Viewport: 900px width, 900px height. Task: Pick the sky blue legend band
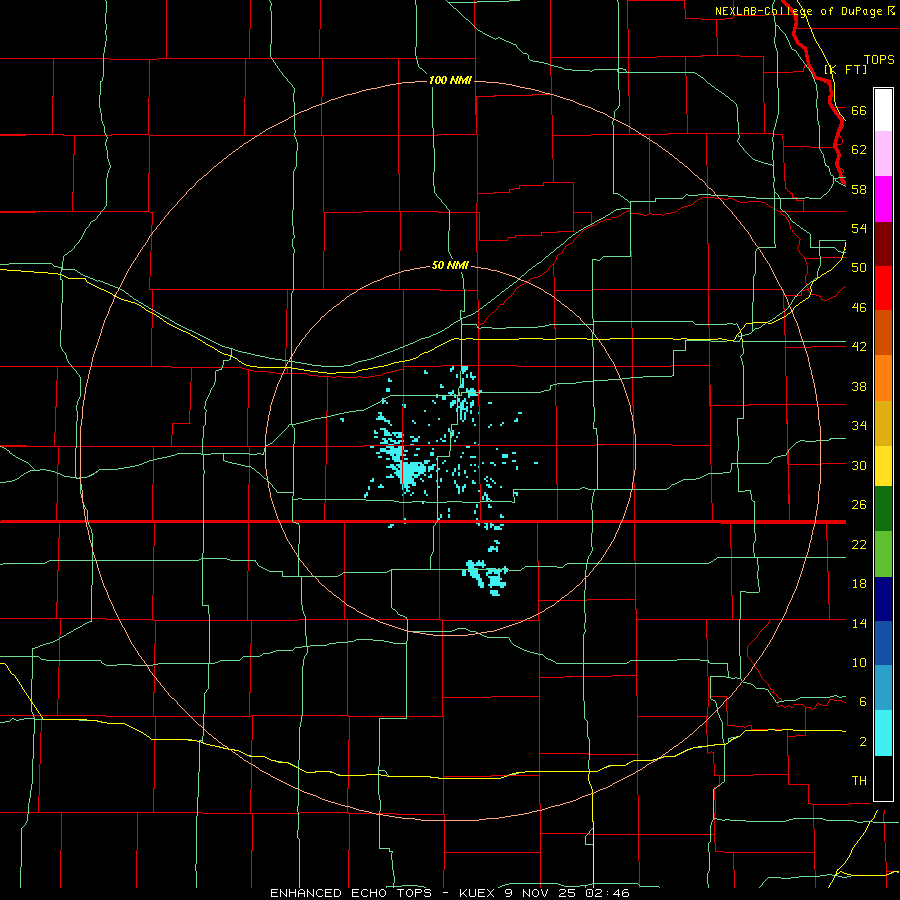(883, 688)
